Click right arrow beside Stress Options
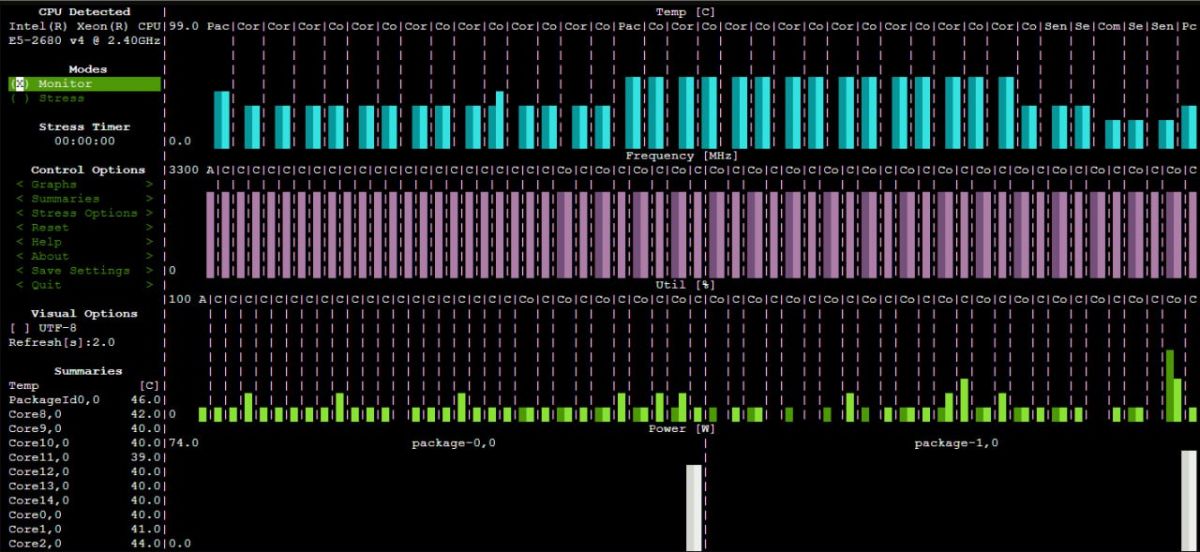The width and height of the screenshot is (1200, 552). pyautogui.click(x=149, y=213)
